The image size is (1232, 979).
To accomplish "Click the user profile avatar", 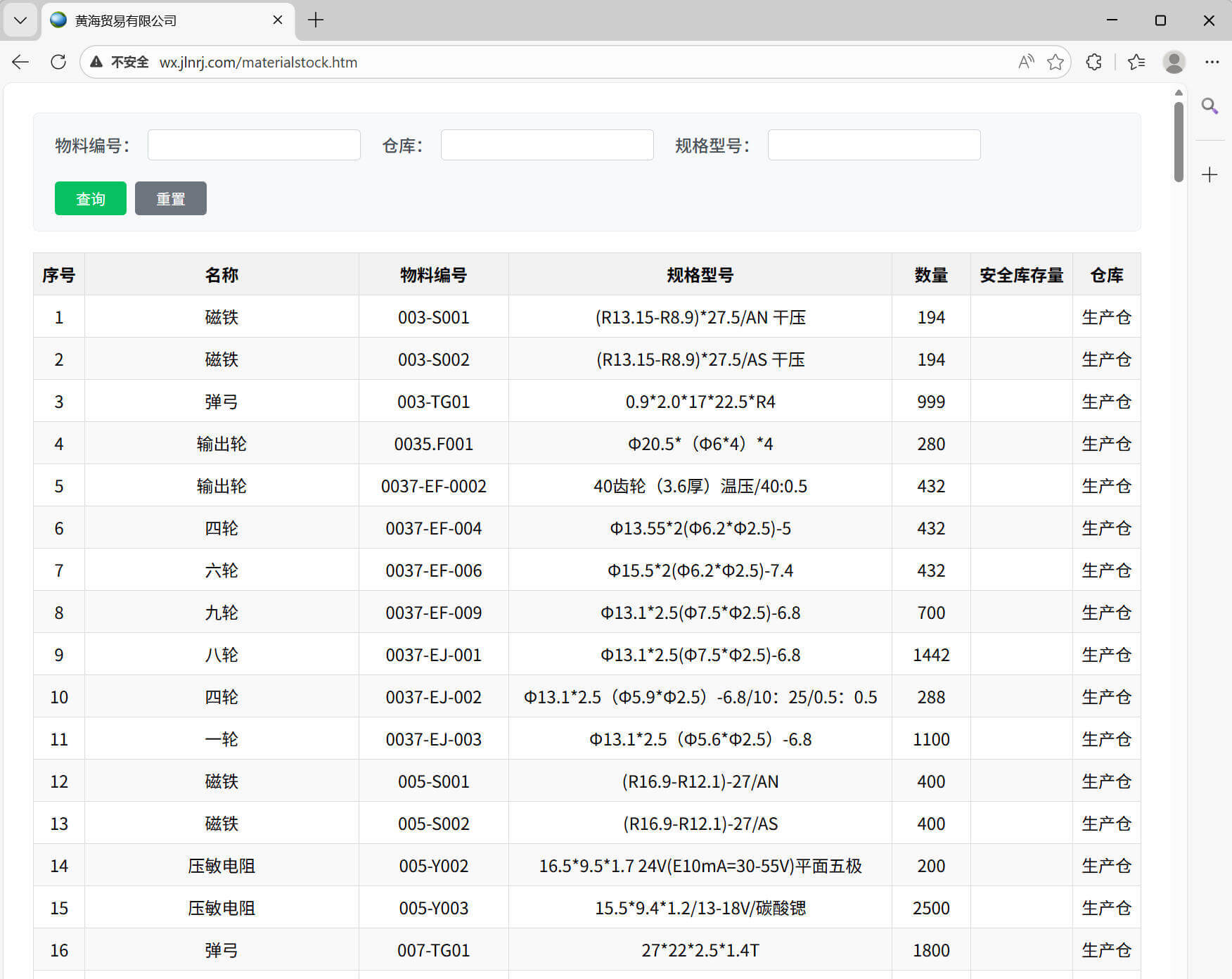I will tap(1174, 62).
